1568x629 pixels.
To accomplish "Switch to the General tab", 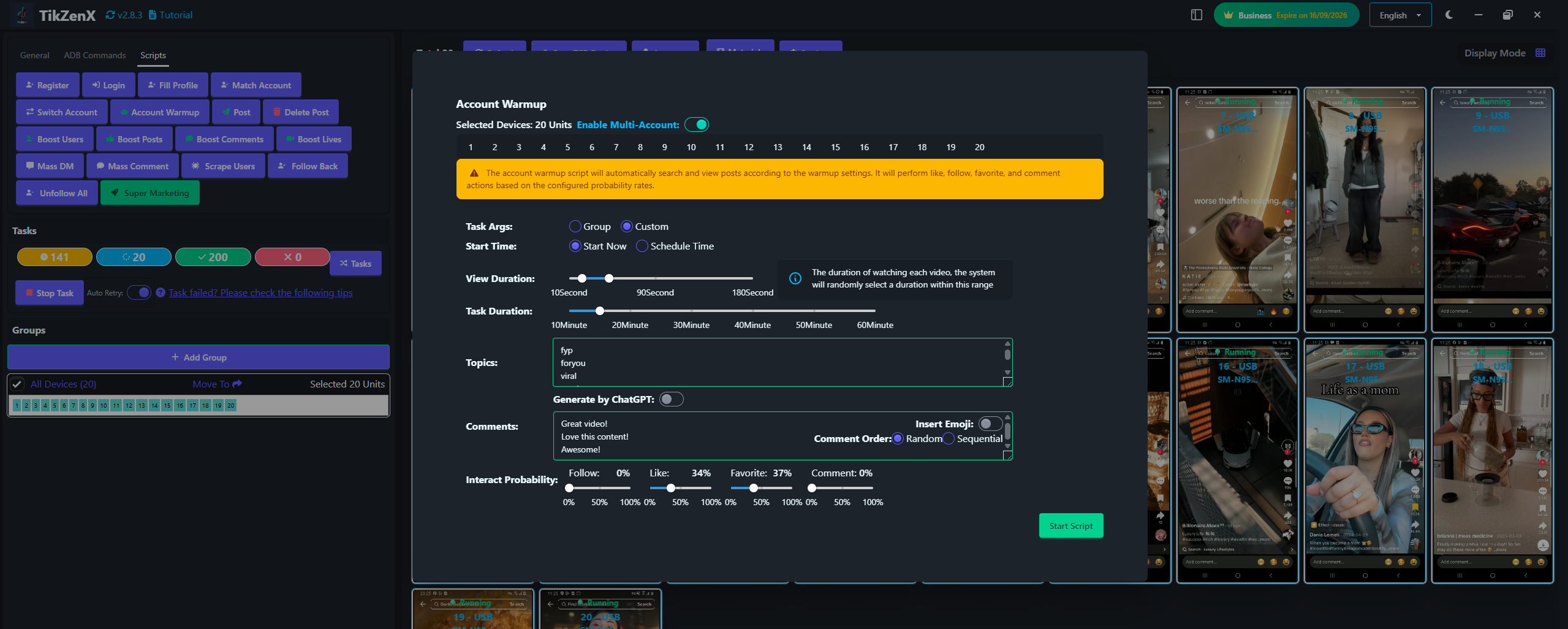I will pos(34,55).
